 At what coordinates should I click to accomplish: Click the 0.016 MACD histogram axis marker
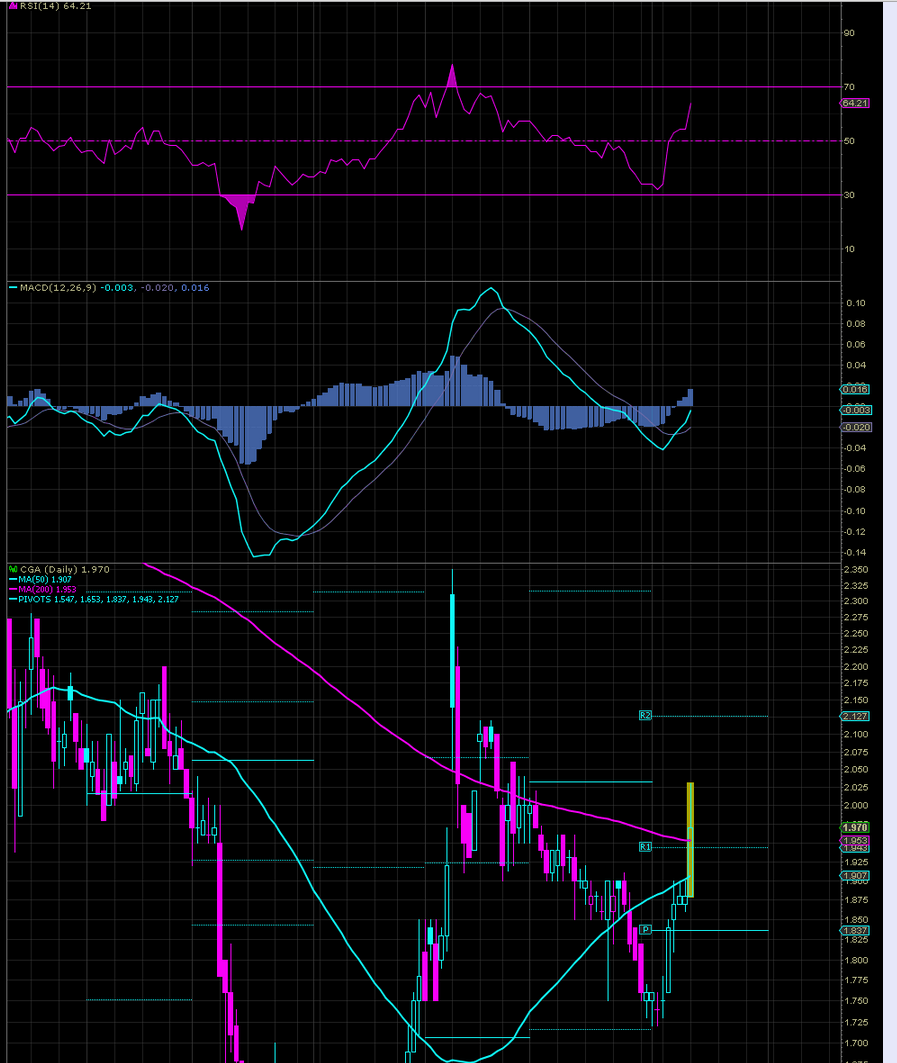(x=855, y=388)
